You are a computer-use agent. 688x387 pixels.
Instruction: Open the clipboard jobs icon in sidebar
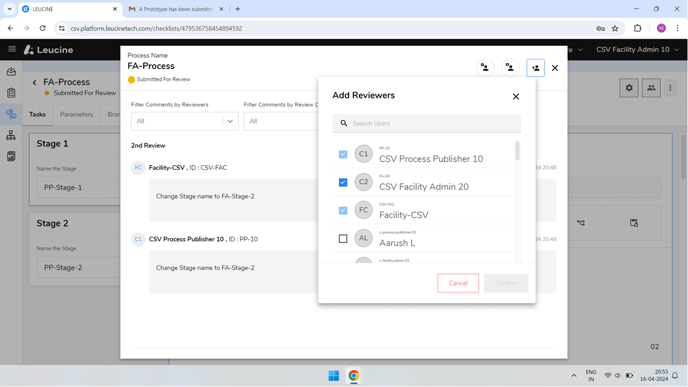coord(11,93)
